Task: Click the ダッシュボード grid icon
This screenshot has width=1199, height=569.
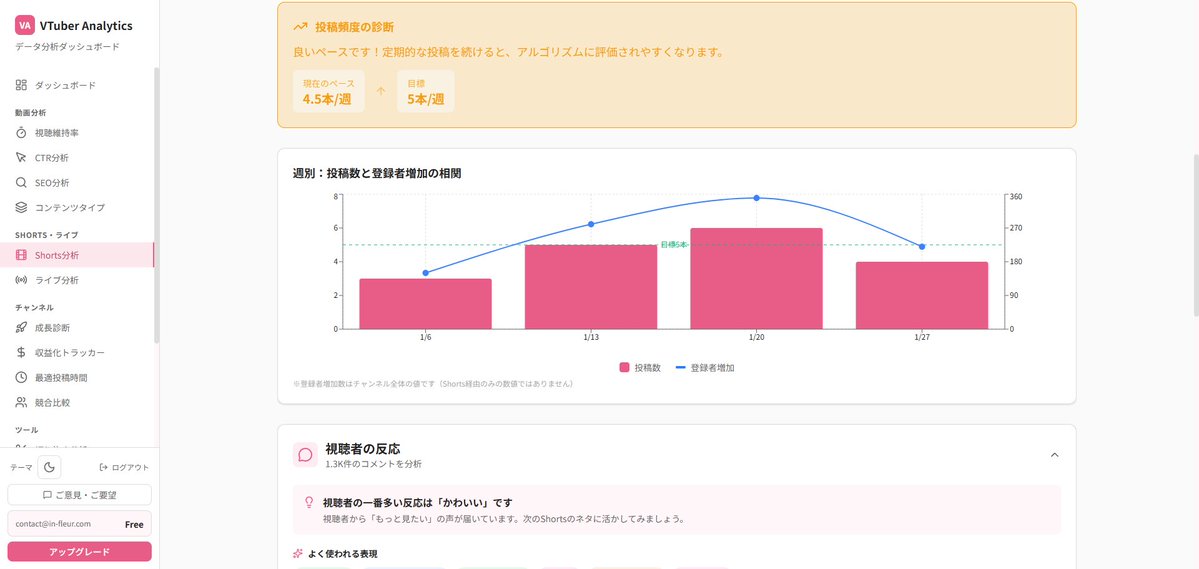Action: pos(21,85)
